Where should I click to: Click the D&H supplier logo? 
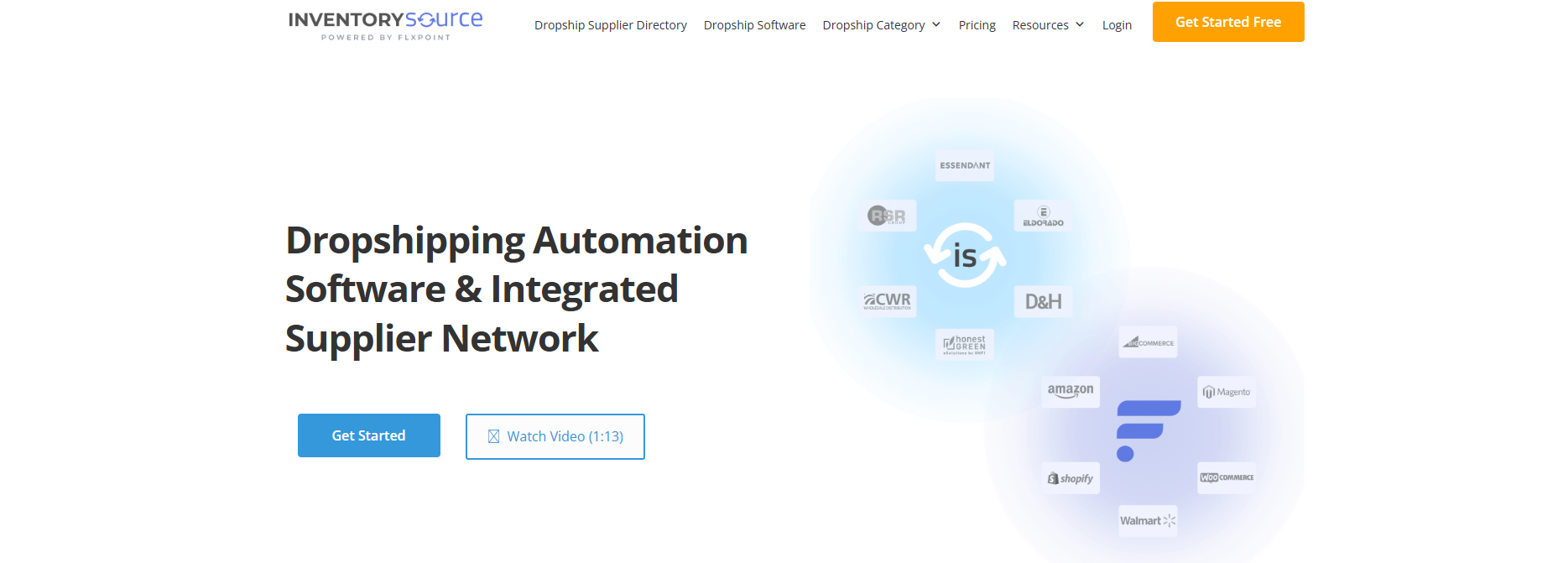point(1043,301)
